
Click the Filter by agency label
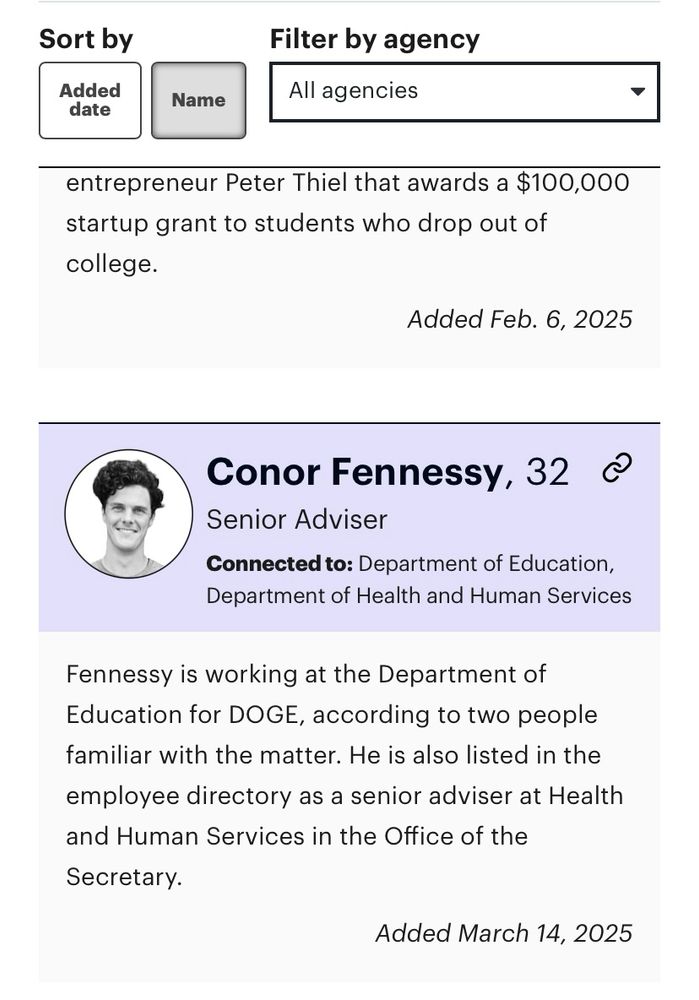pos(374,40)
